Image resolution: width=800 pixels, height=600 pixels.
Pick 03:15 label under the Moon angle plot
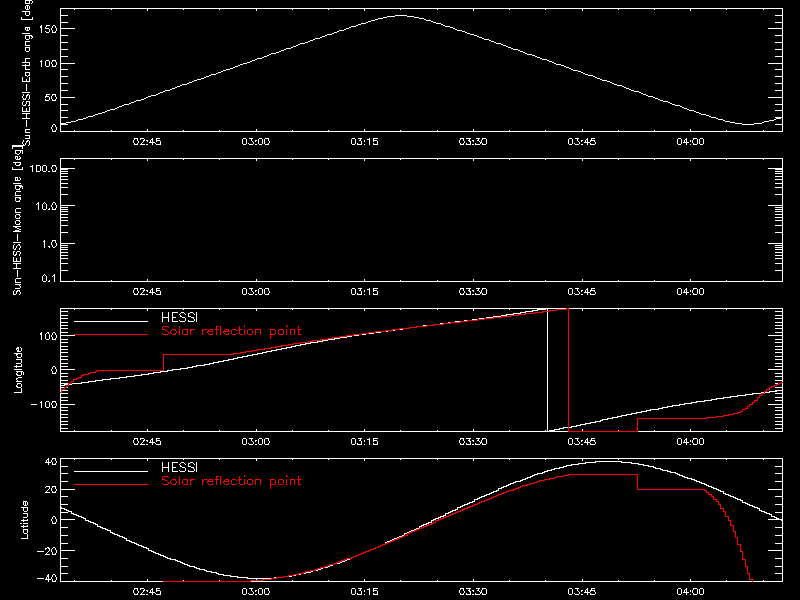364,292
